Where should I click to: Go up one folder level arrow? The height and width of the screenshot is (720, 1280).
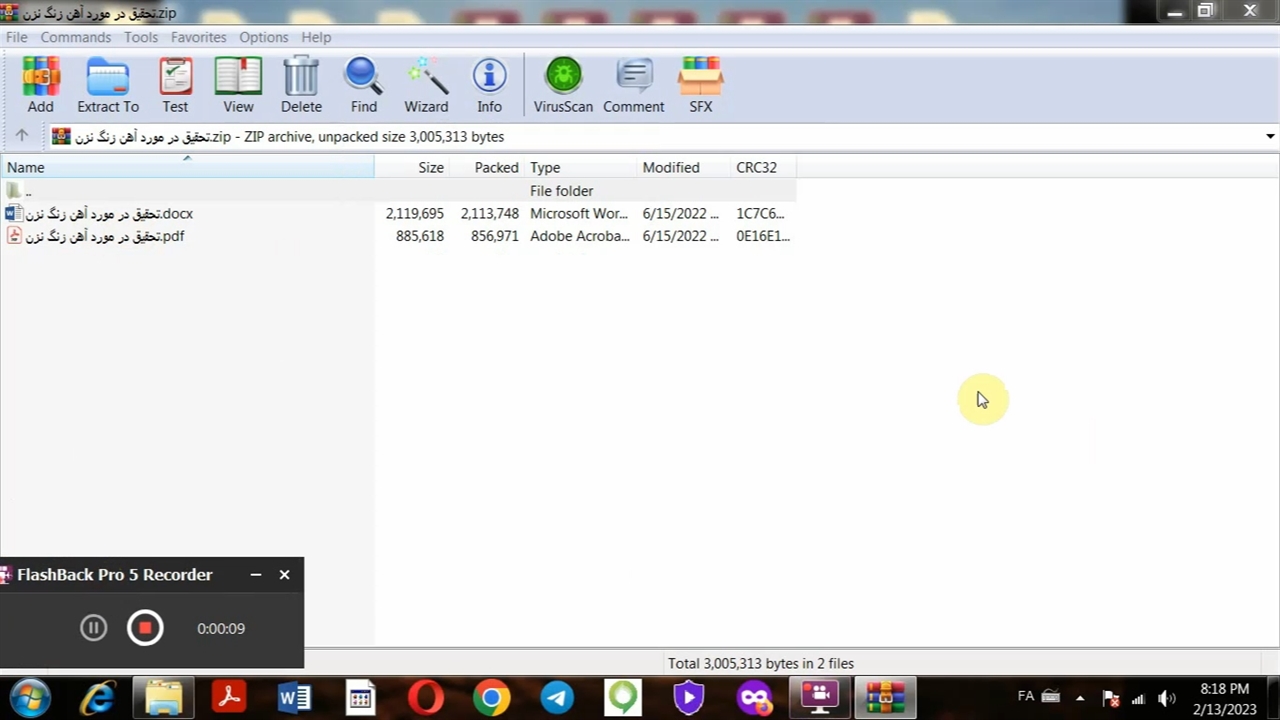[x=21, y=136]
